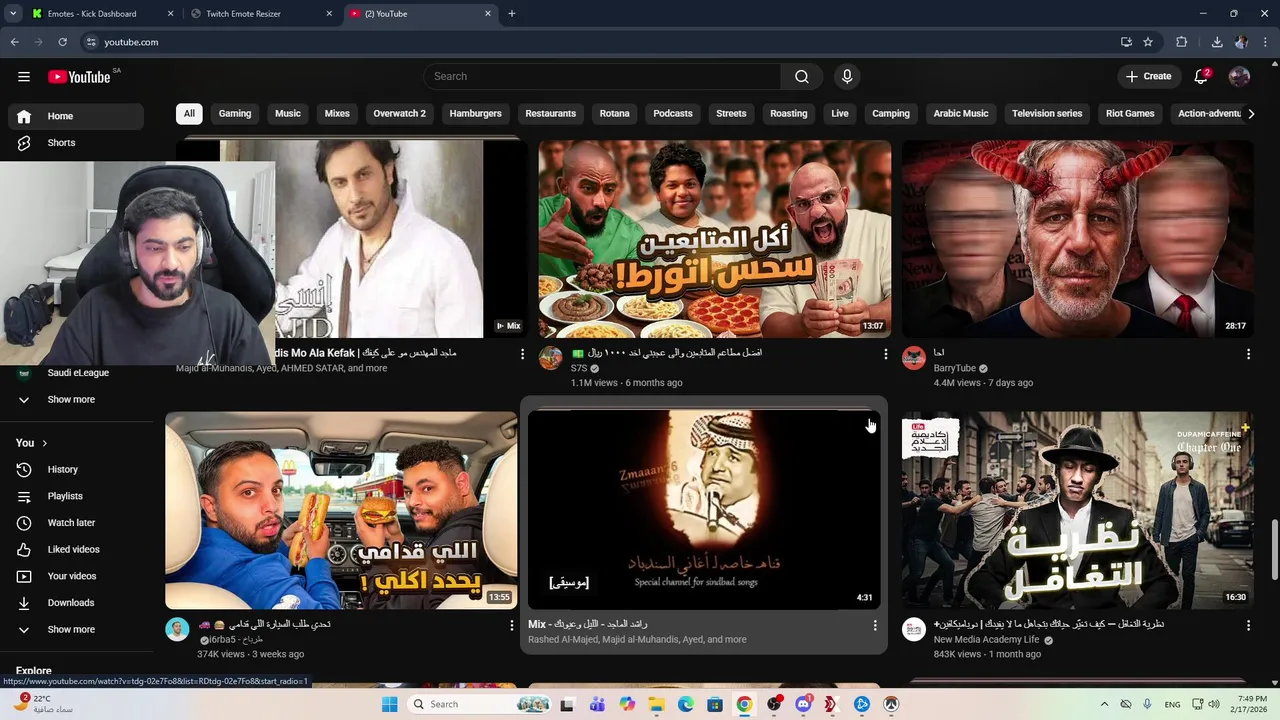Open the 13:55 car food challenge thumbnail
The image size is (1280, 720).
pos(341,510)
